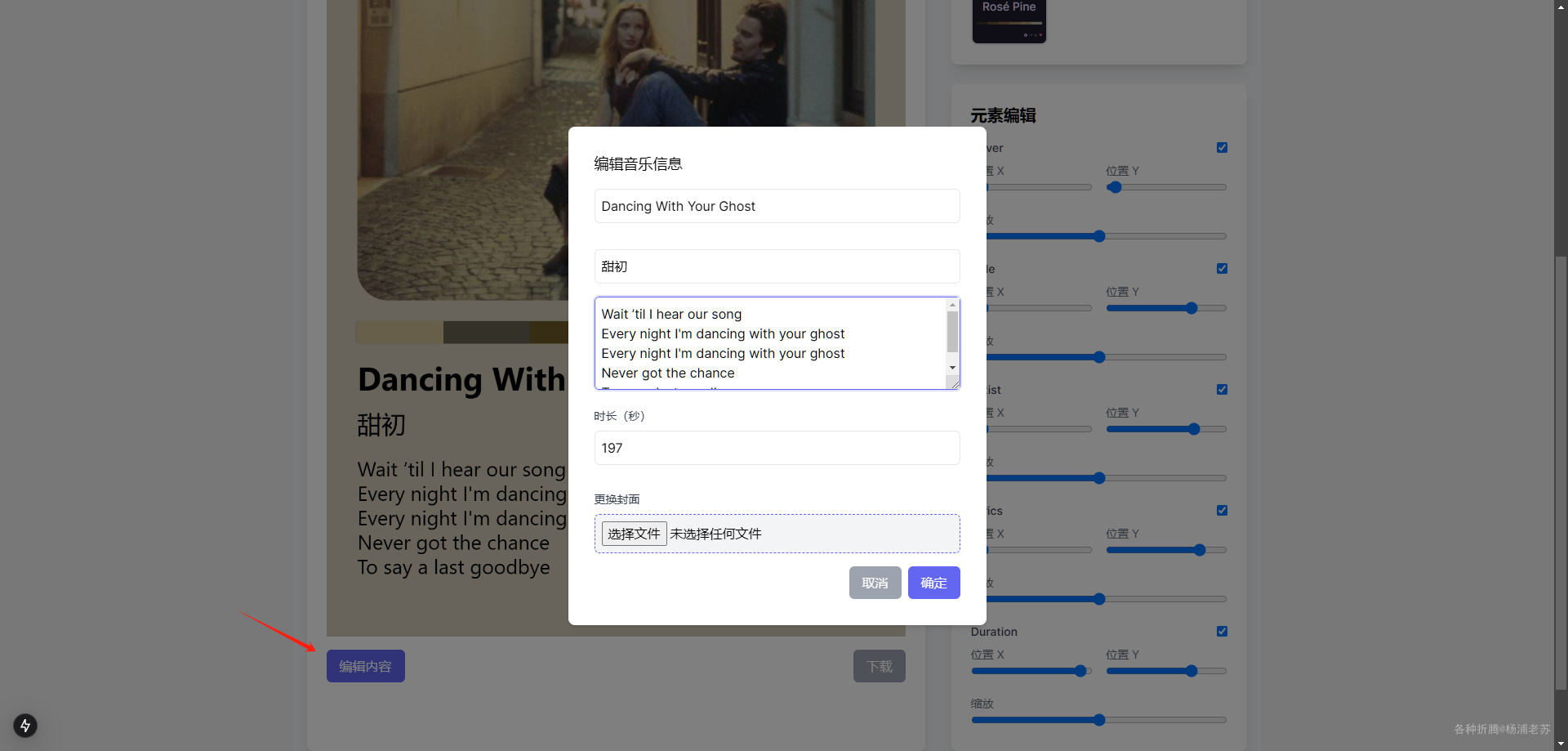Viewport: 1568px width, 751px height.
Task: Click the 甜初 artist name on the card
Action: tap(381, 425)
